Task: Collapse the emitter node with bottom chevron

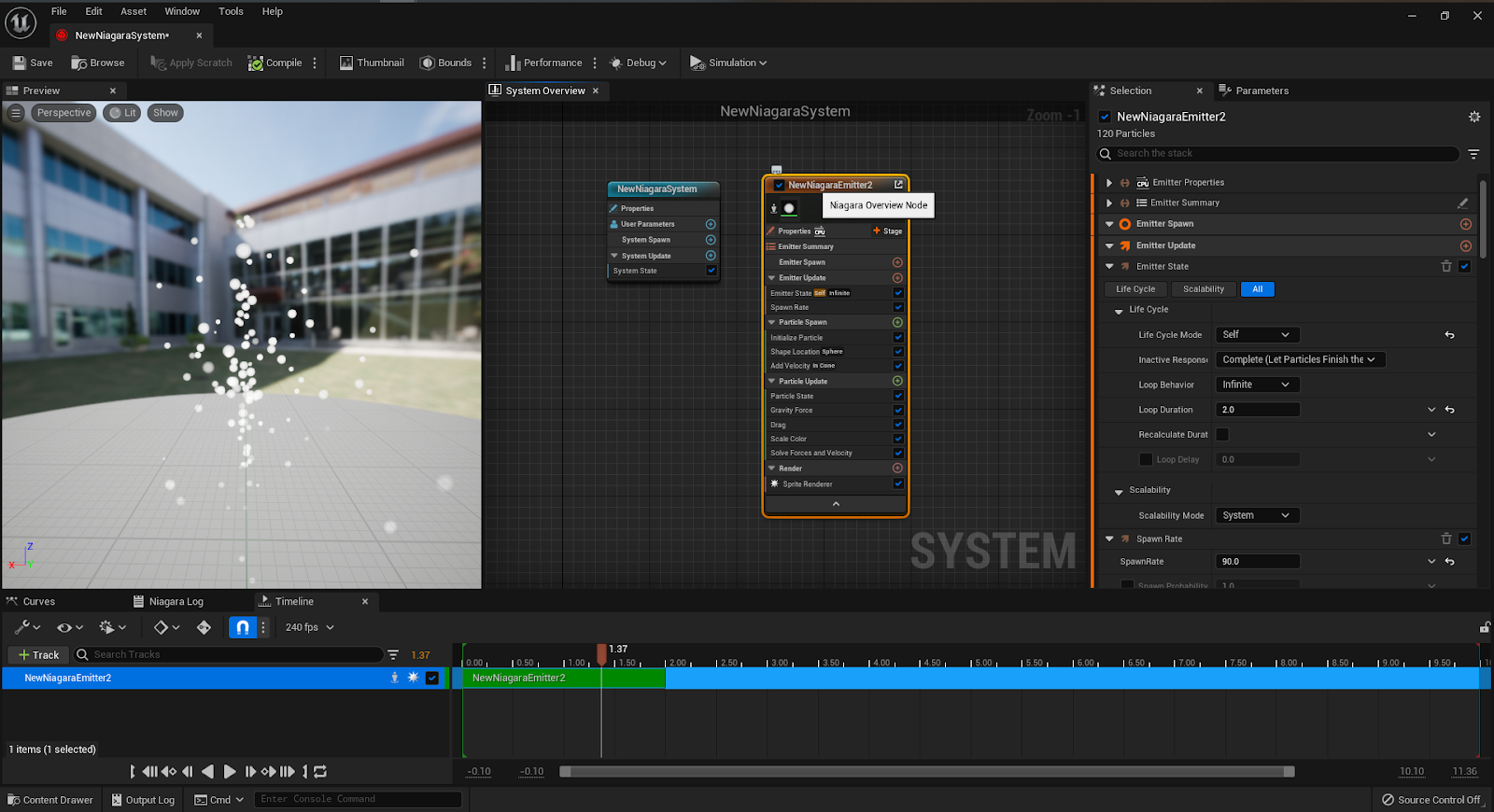Action: click(x=836, y=504)
